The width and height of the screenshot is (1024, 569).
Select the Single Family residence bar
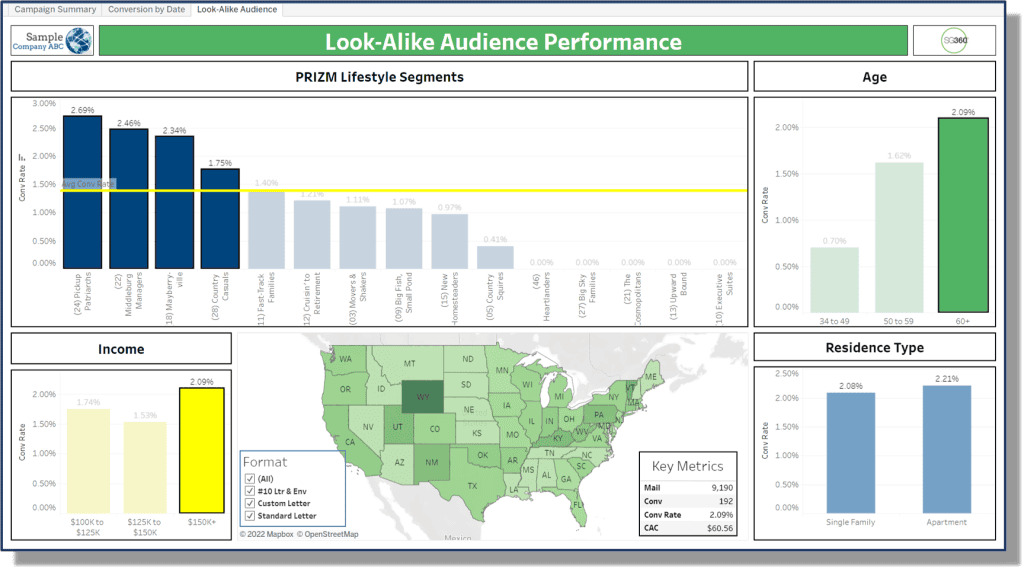(x=850, y=453)
